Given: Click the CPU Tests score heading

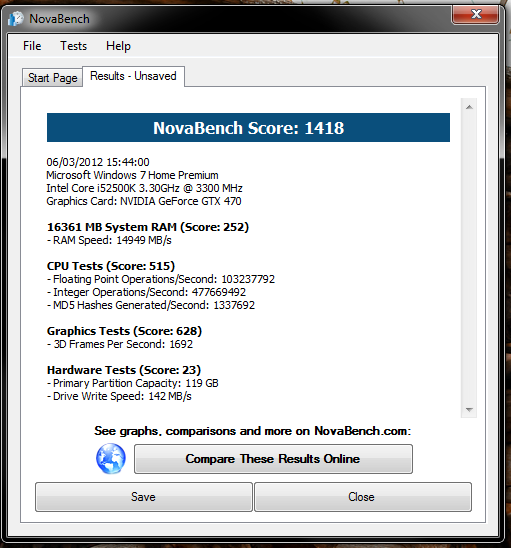Looking at the screenshot, I should 111,266.
